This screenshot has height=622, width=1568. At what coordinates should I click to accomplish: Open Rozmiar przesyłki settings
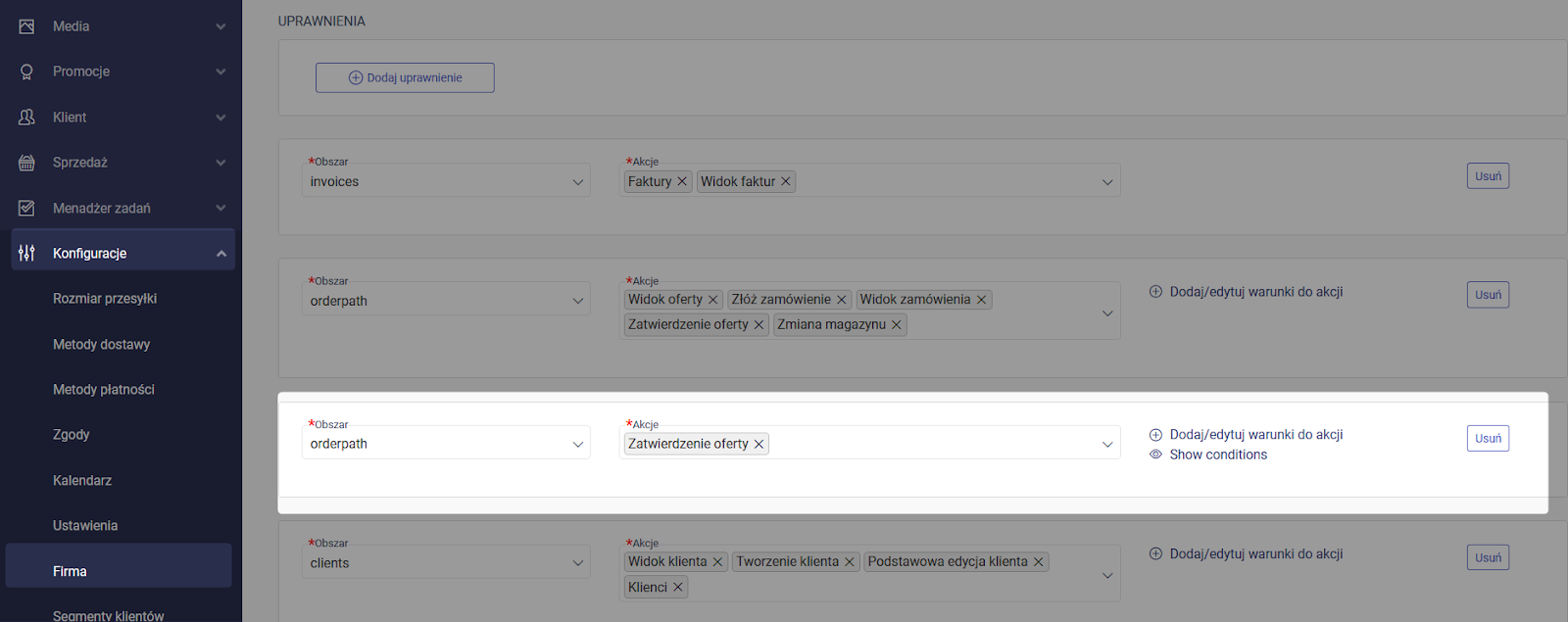105,299
